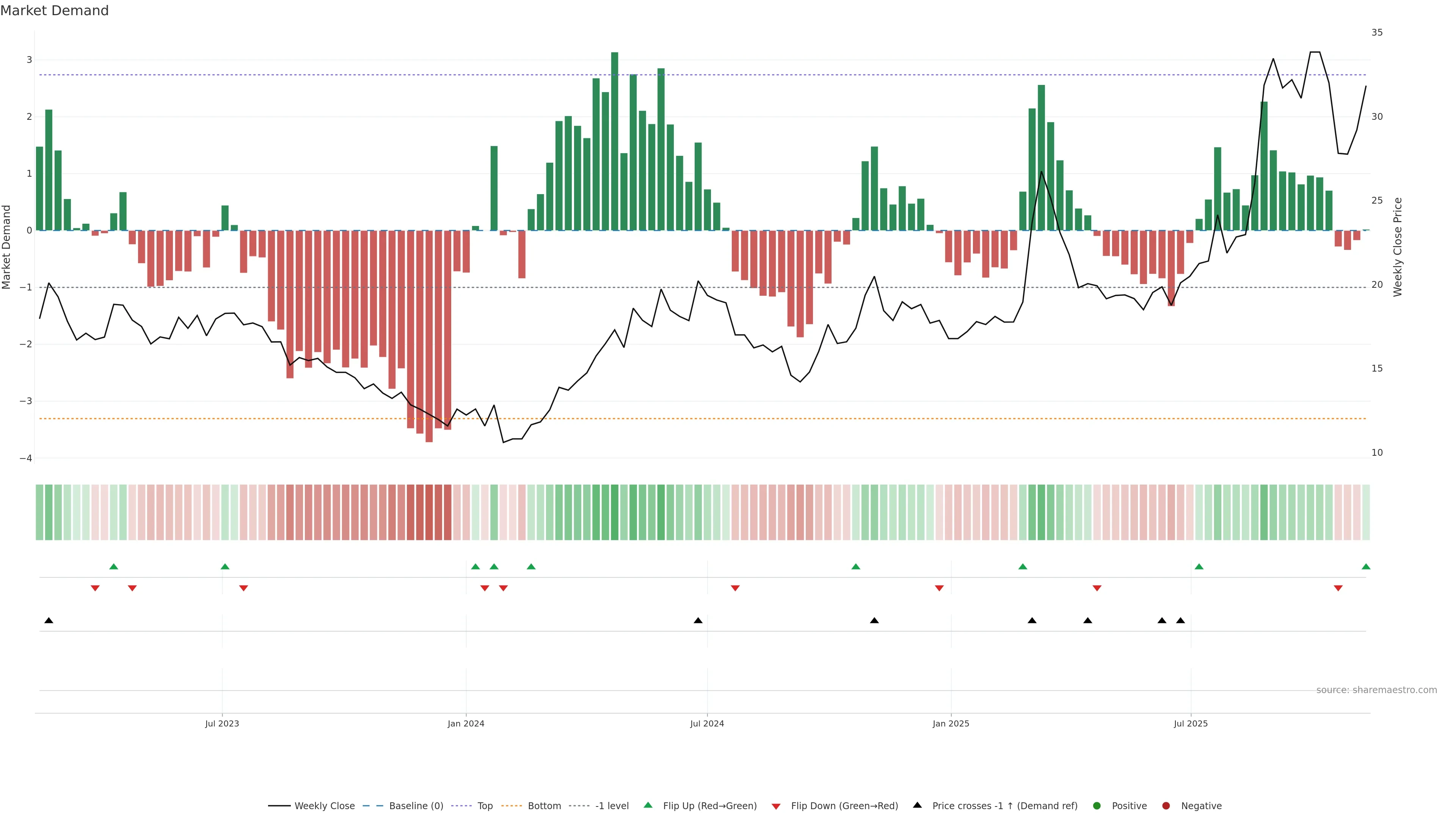The image size is (1456, 819).
Task: Click the darkest red heatmap strip cell
Action: click(x=429, y=512)
